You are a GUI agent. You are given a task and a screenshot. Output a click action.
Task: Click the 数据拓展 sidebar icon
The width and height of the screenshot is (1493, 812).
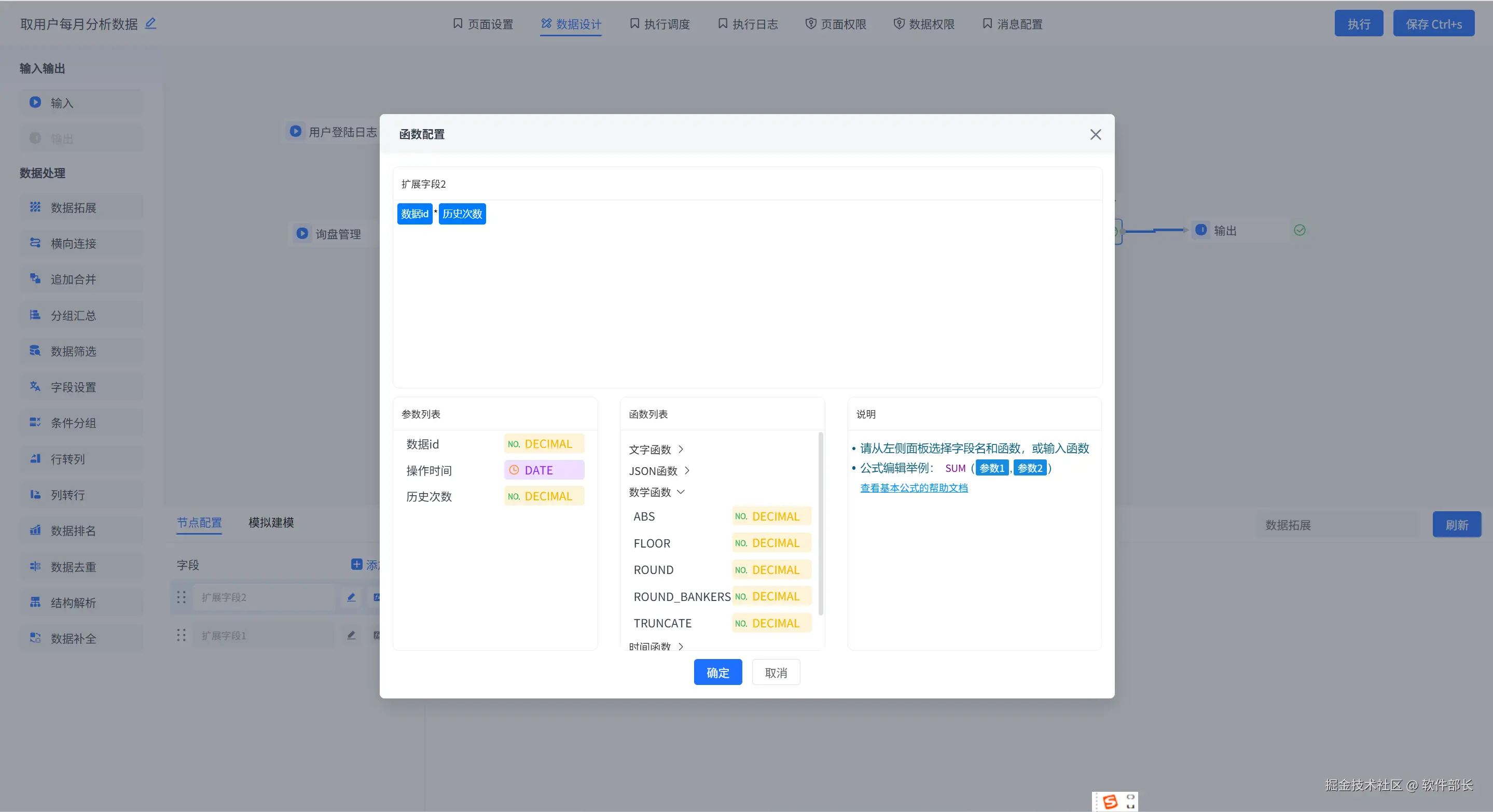coord(35,207)
